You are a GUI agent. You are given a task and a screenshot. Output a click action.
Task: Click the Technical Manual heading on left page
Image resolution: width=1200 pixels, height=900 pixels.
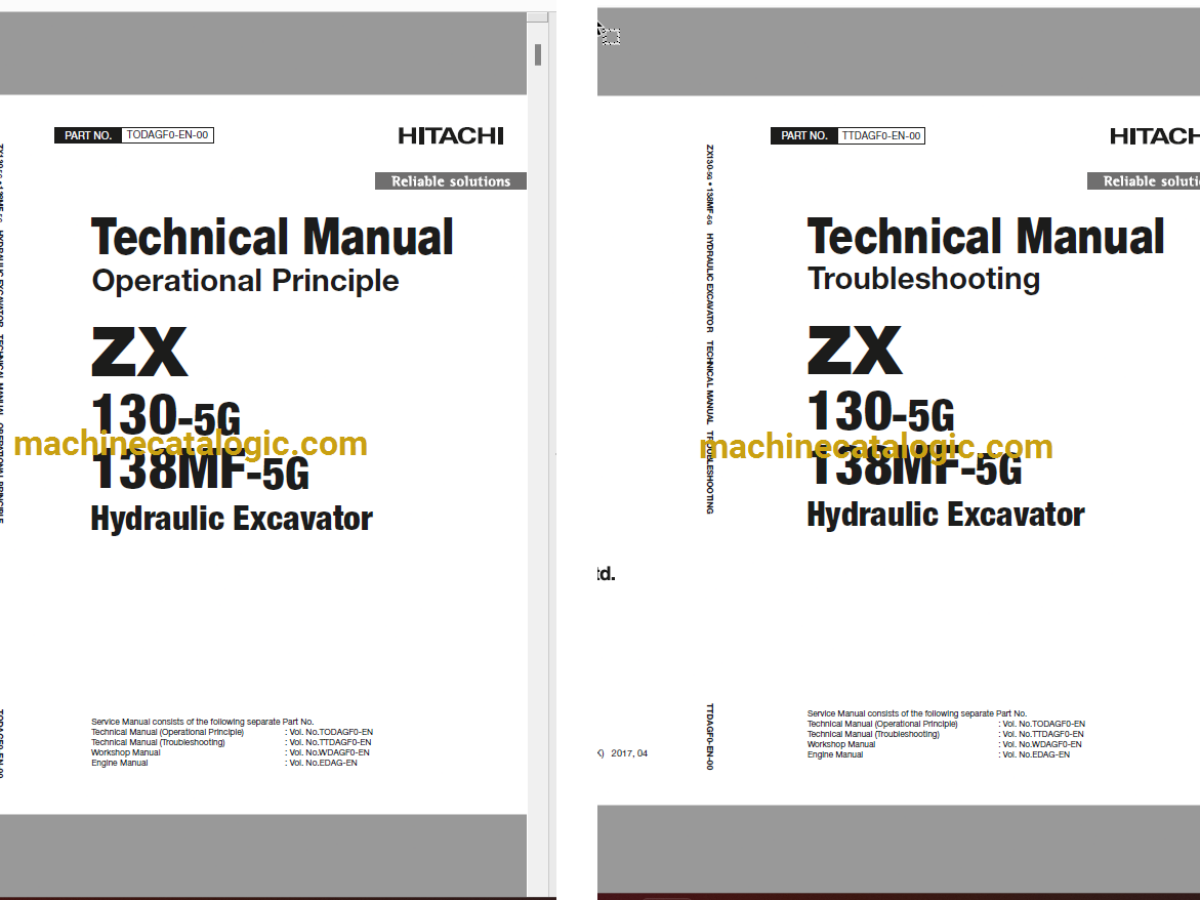(272, 238)
